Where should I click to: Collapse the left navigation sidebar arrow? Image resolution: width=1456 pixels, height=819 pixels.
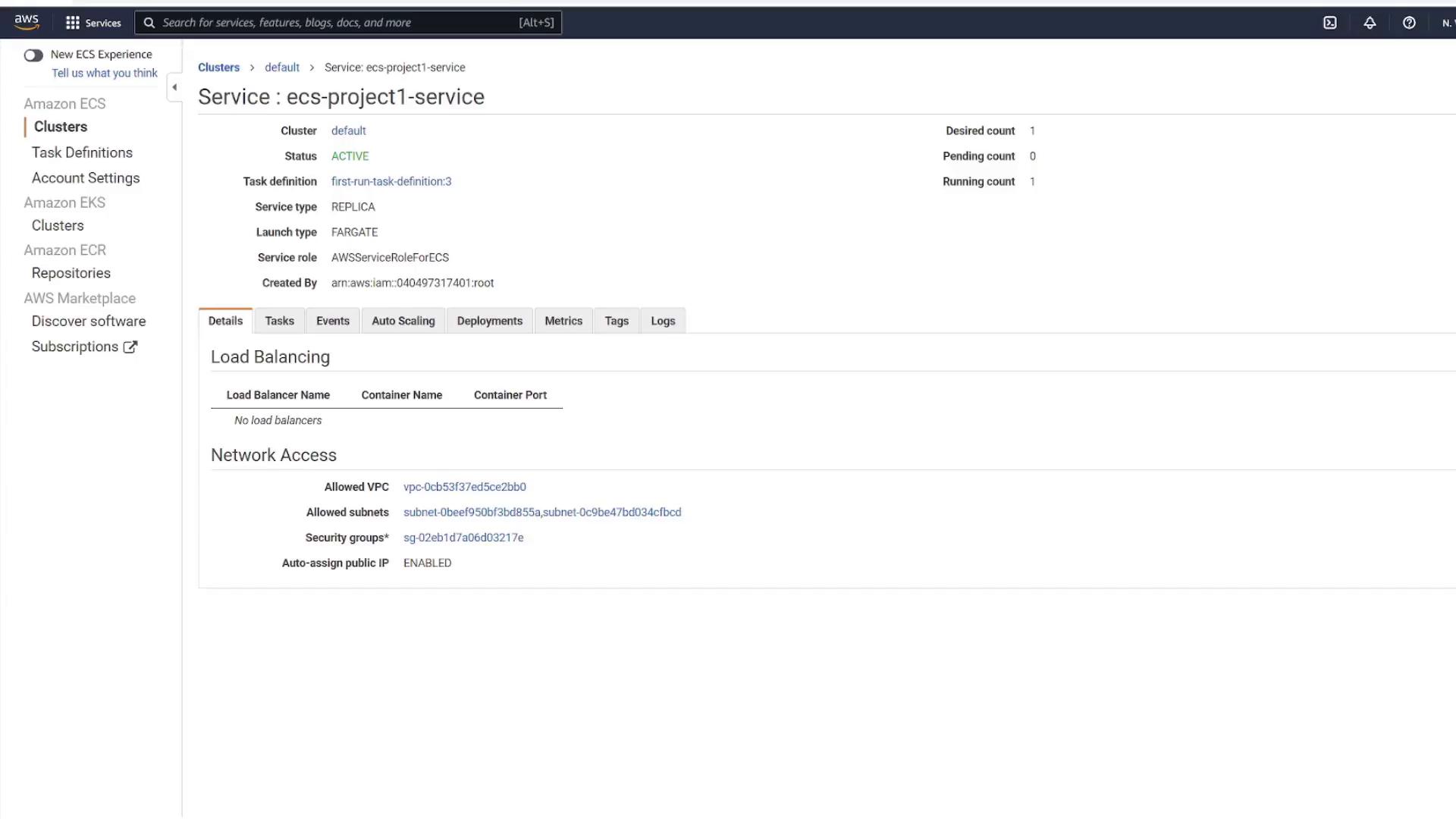point(174,87)
